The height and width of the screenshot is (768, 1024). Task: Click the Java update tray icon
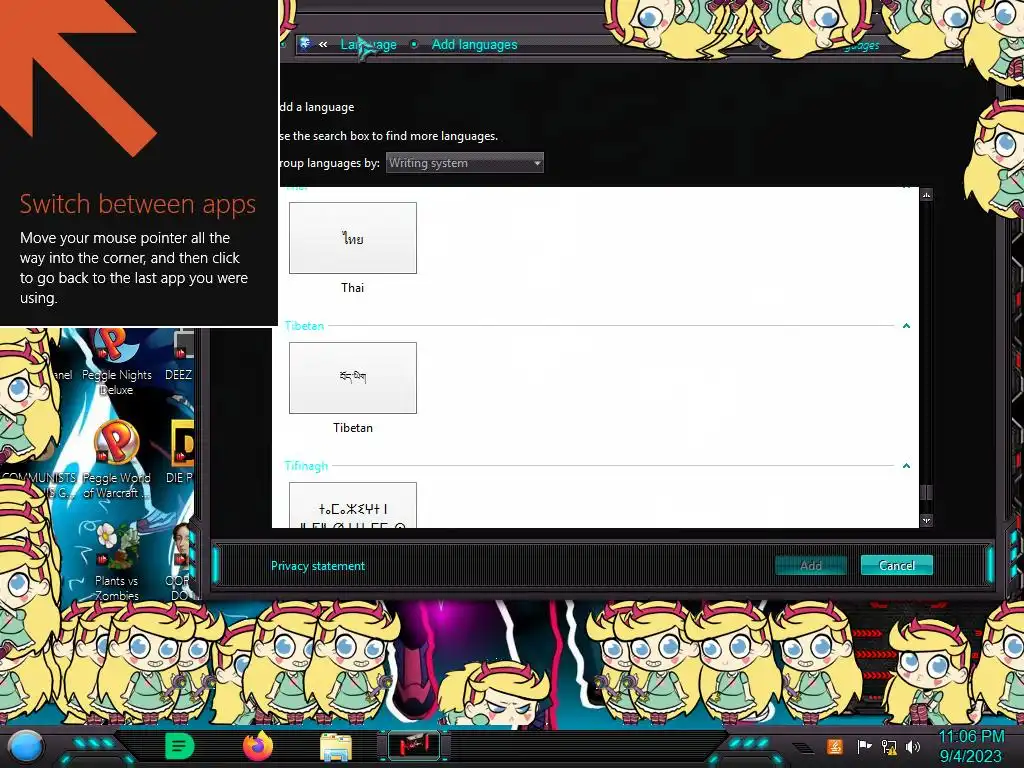pos(835,746)
